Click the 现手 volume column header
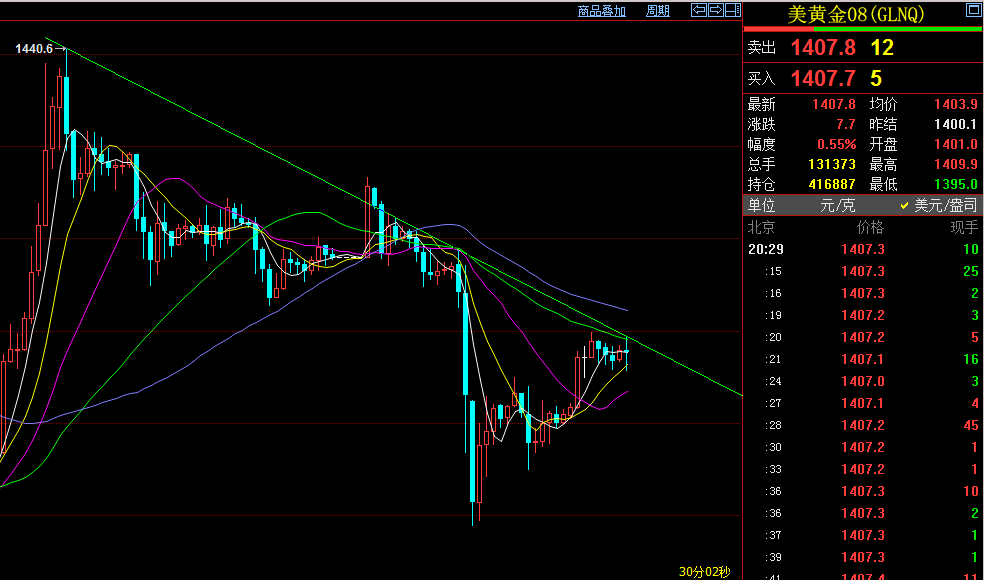Image resolution: width=984 pixels, height=580 pixels. pos(965,227)
